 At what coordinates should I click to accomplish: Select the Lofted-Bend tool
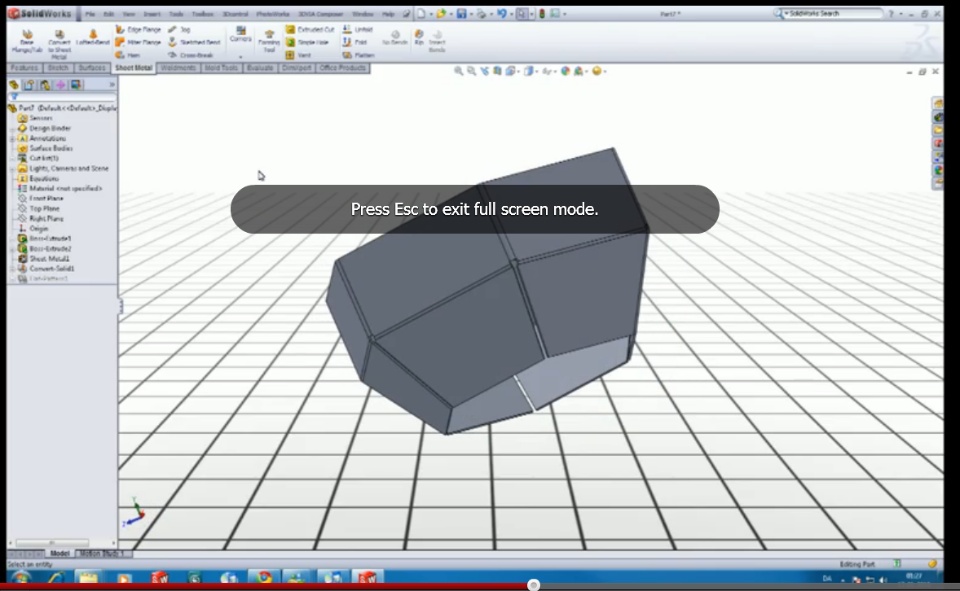92,38
